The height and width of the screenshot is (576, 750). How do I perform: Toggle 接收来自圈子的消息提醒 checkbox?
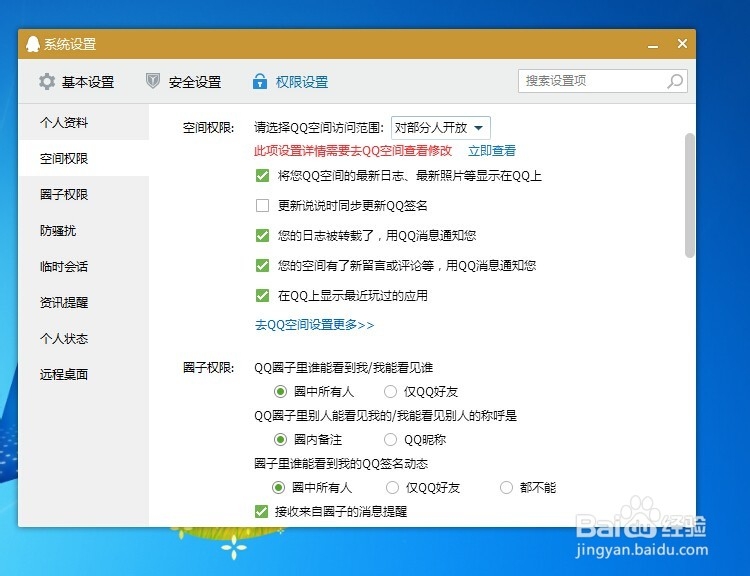pos(261,511)
